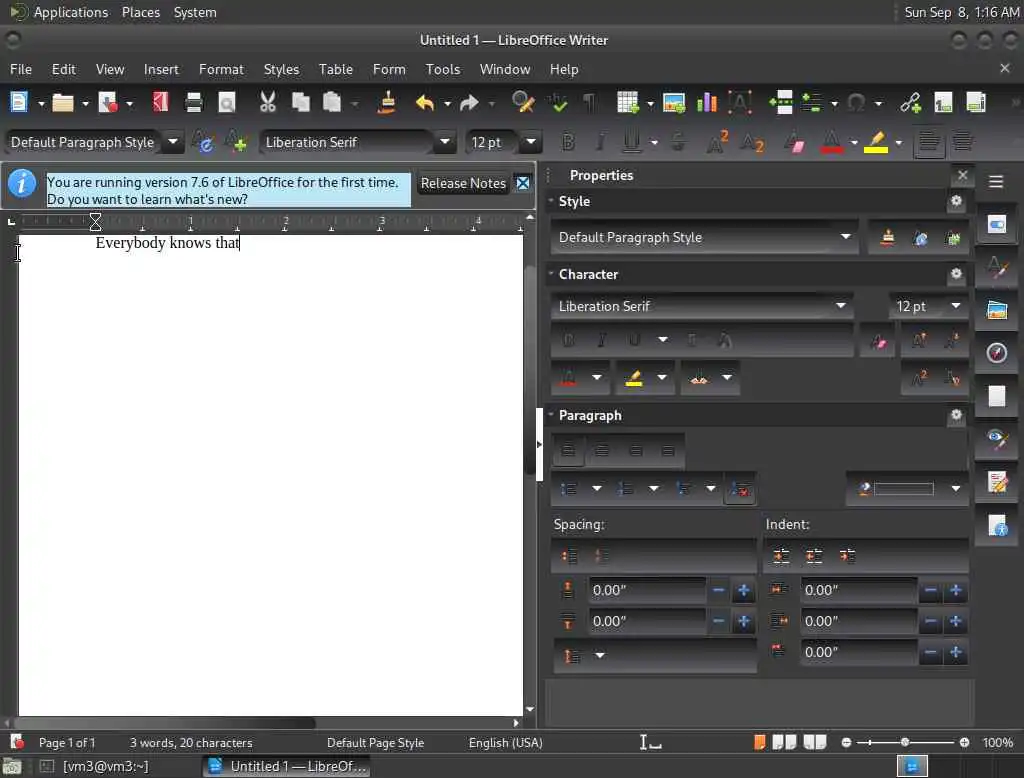This screenshot has height=778, width=1024.
Task: Open Find and Replace icon
Action: (x=523, y=103)
